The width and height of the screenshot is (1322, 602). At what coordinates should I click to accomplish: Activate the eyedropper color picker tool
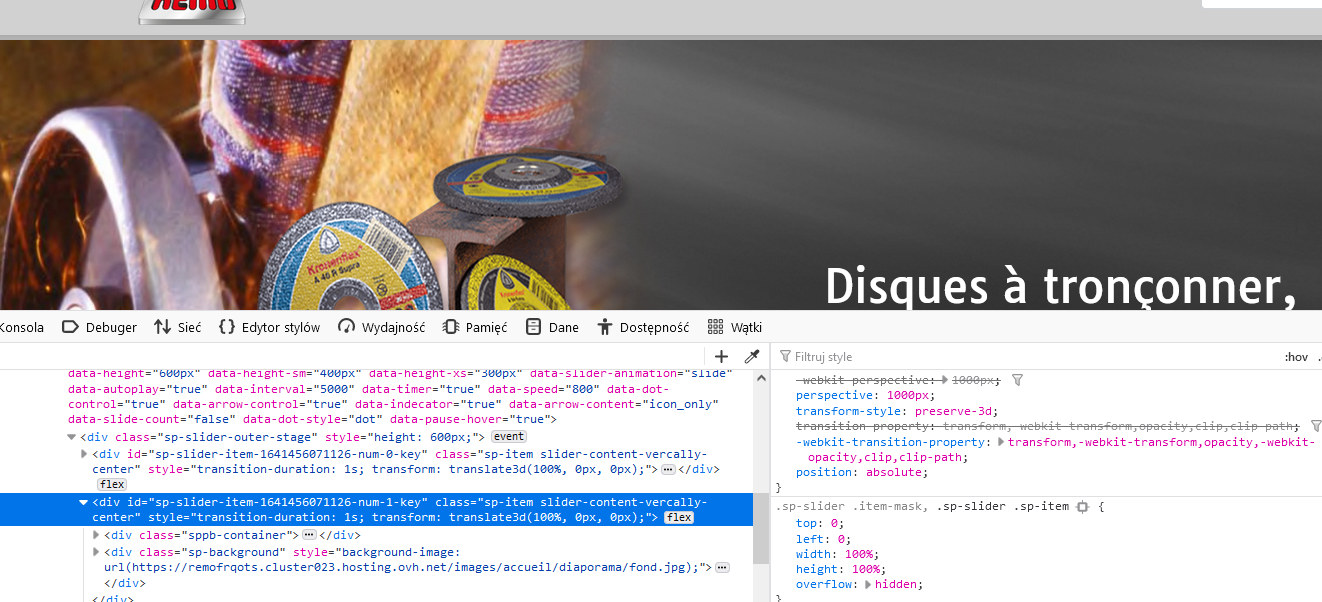click(752, 357)
